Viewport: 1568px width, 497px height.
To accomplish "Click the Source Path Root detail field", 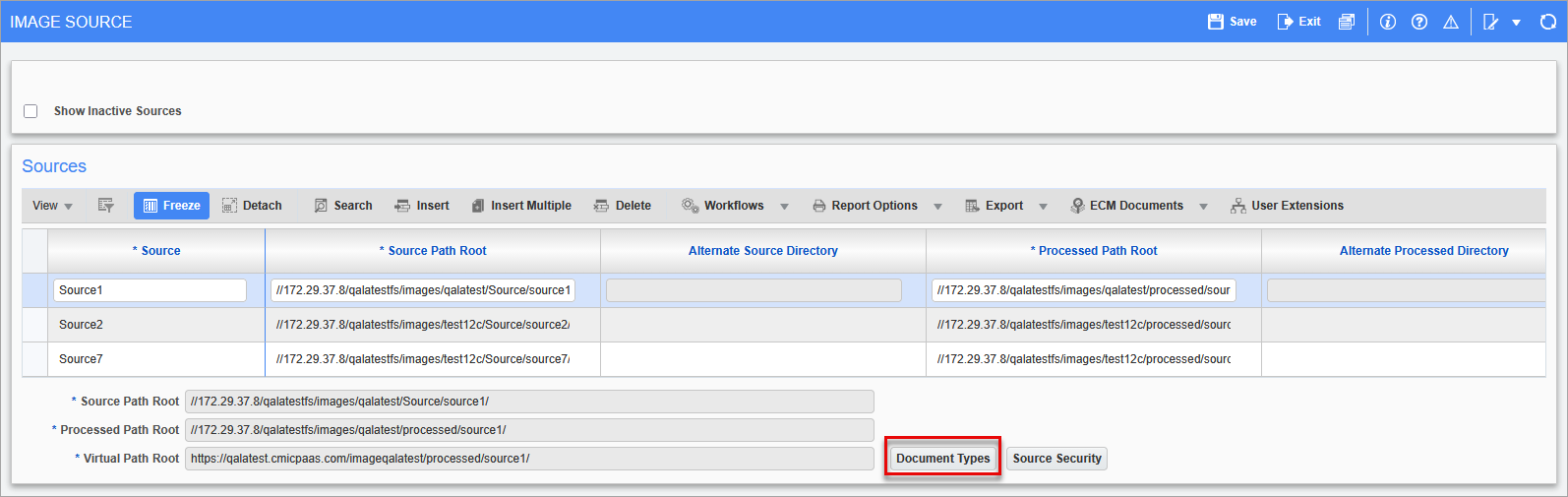I will pyautogui.click(x=529, y=402).
